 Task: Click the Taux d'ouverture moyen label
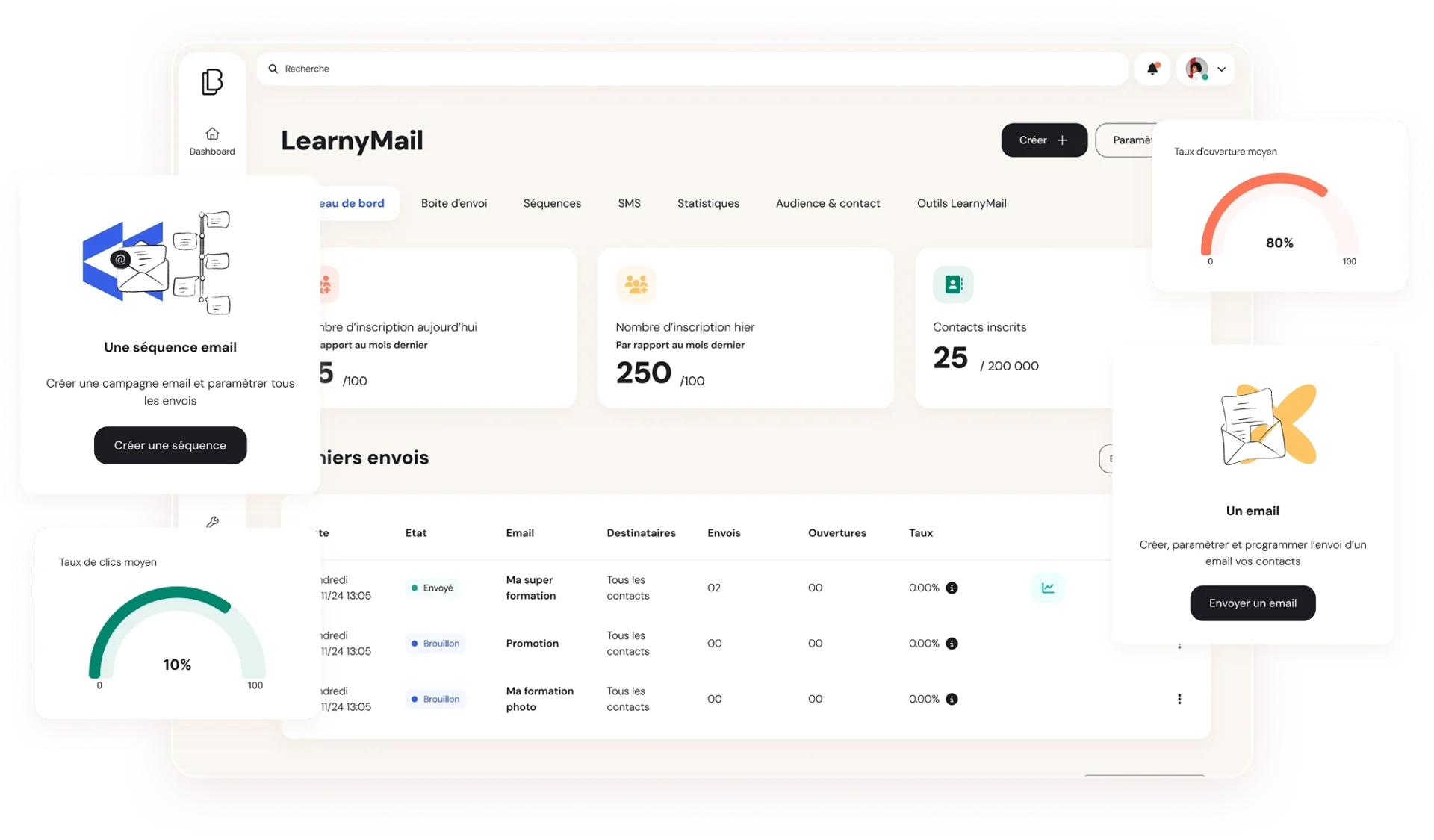1226,152
